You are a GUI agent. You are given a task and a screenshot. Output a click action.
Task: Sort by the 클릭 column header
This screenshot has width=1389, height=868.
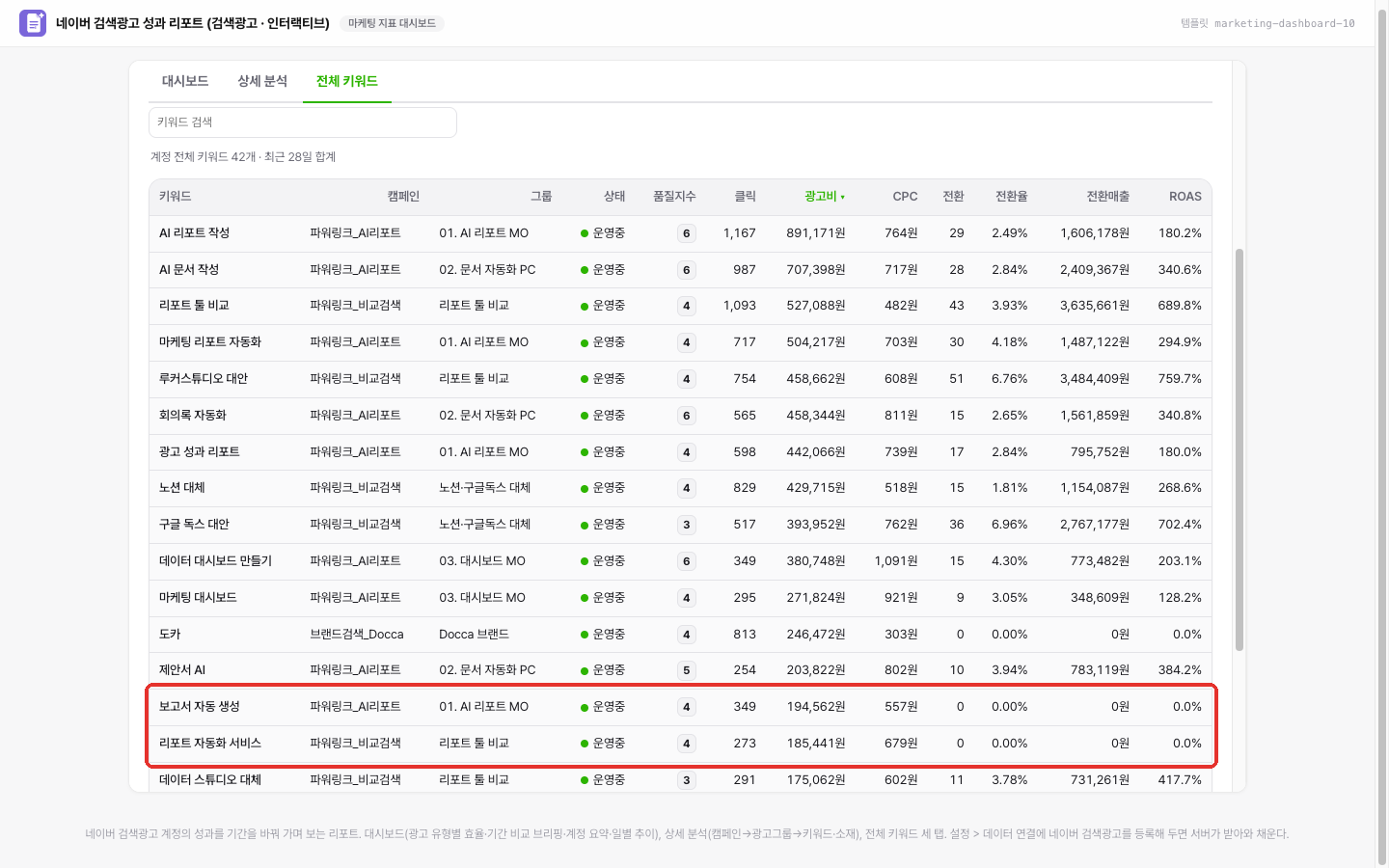746,197
